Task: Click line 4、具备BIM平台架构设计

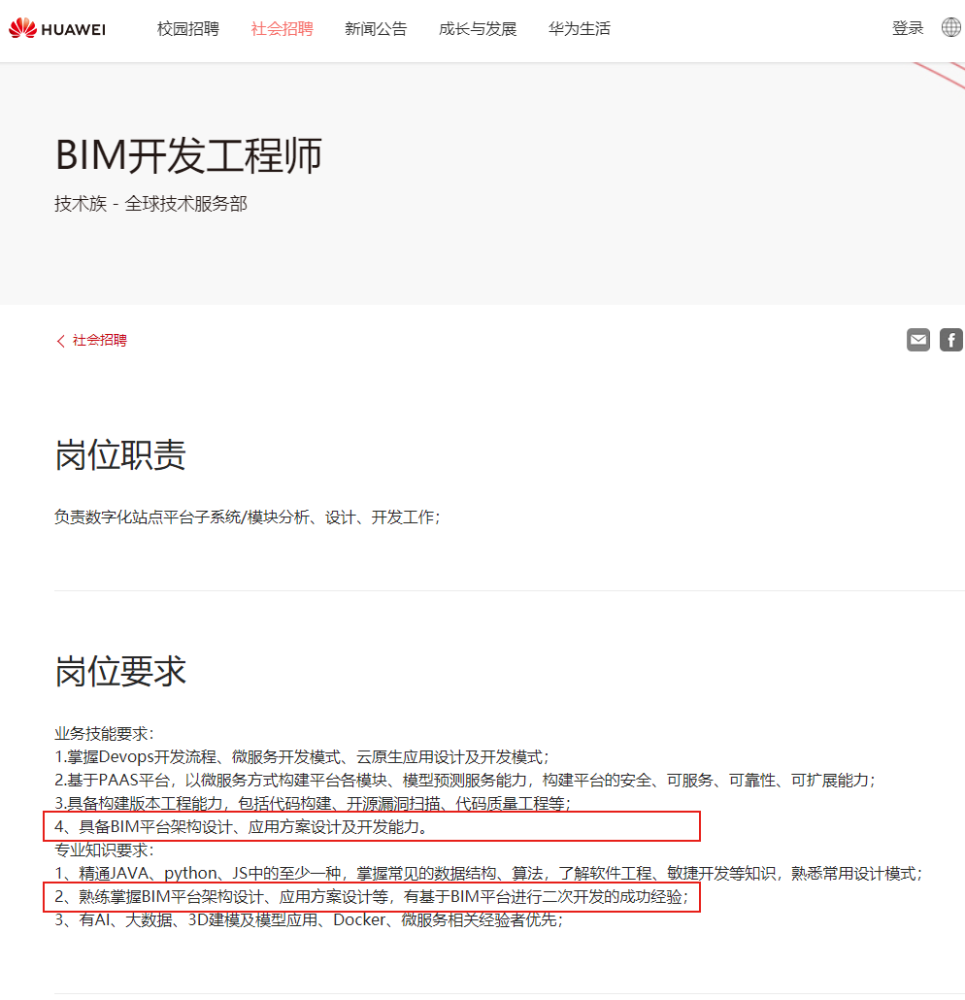Action: pos(242,827)
